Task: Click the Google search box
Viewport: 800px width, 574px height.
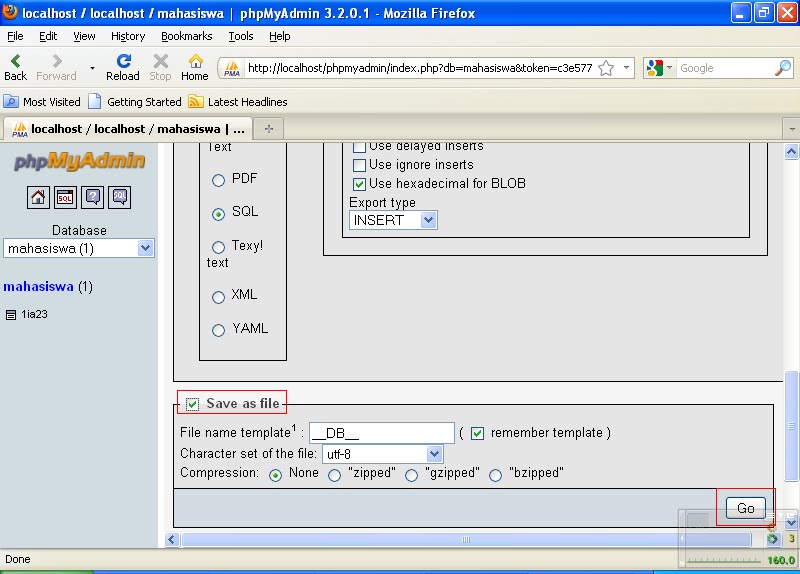Action: [x=725, y=68]
